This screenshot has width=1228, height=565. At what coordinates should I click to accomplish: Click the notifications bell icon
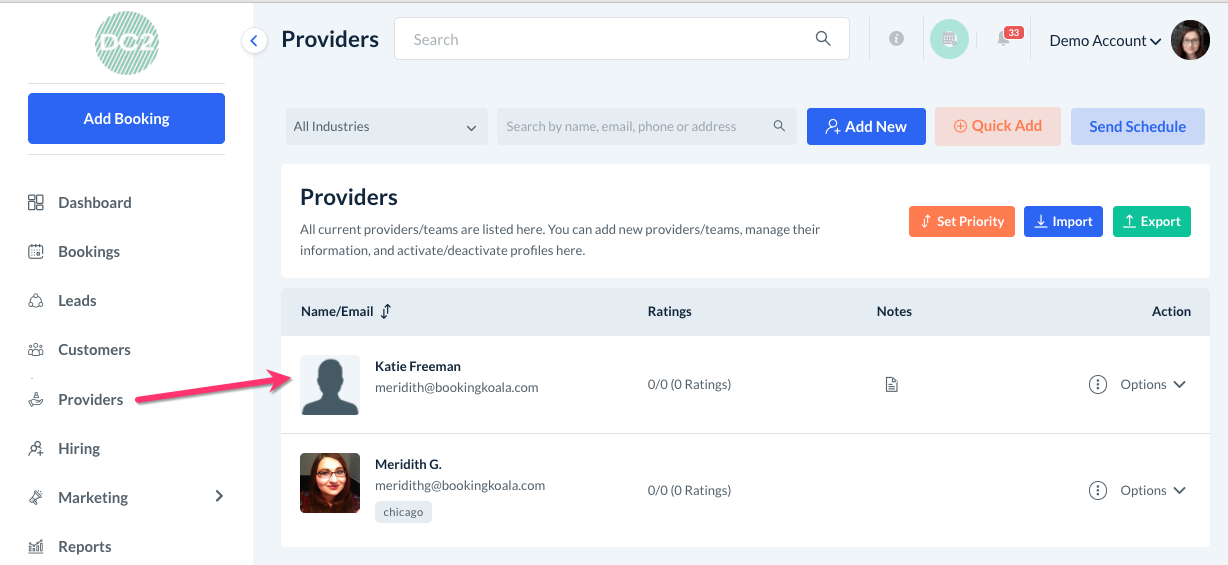[x=1004, y=40]
